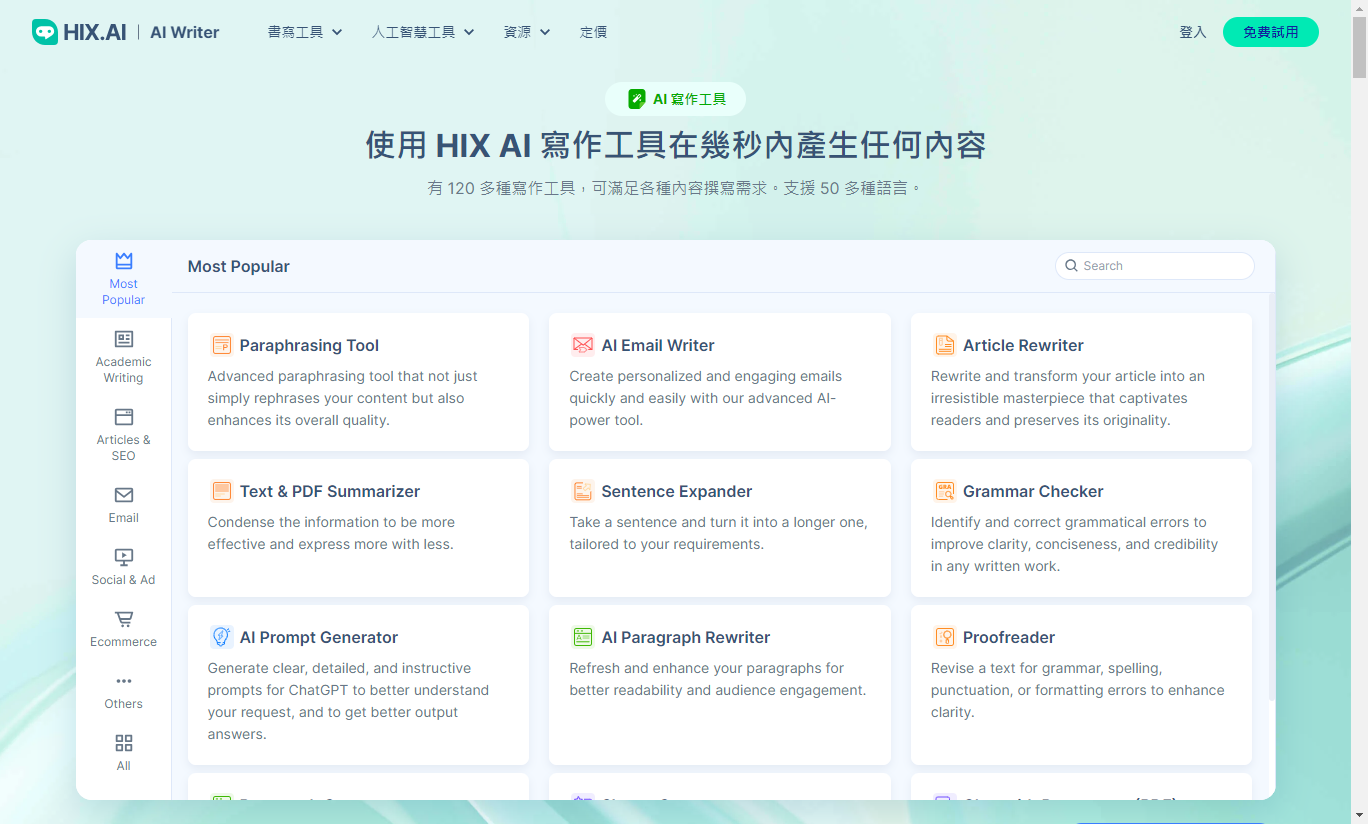Open the 定價 pricing page

coord(593,32)
